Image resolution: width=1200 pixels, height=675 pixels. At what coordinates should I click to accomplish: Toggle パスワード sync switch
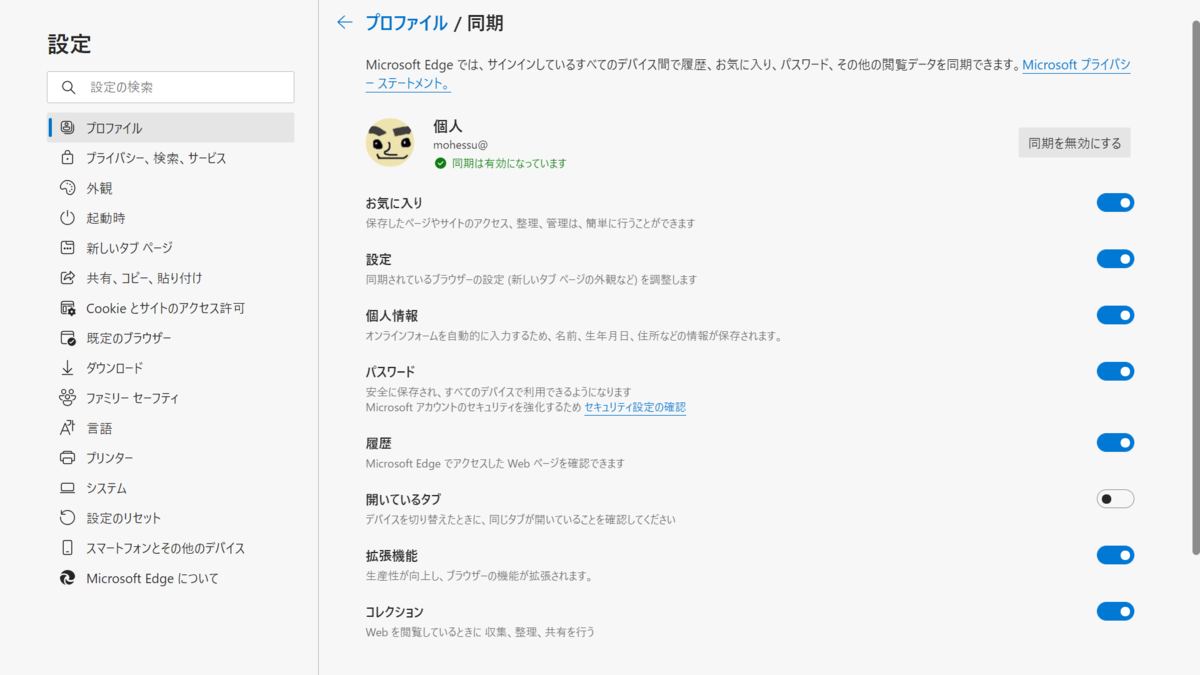click(1115, 371)
